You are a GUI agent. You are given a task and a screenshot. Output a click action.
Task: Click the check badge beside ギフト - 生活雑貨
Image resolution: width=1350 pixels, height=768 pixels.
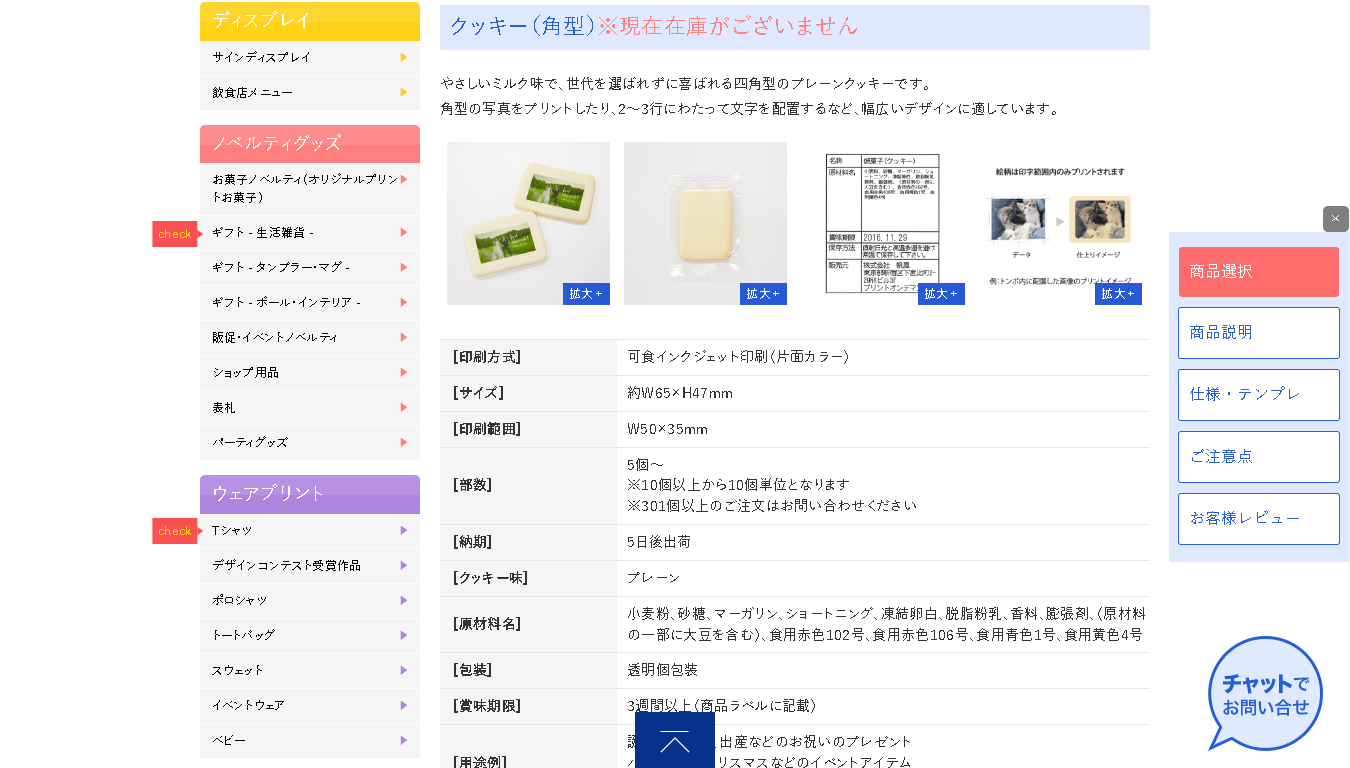(x=176, y=234)
